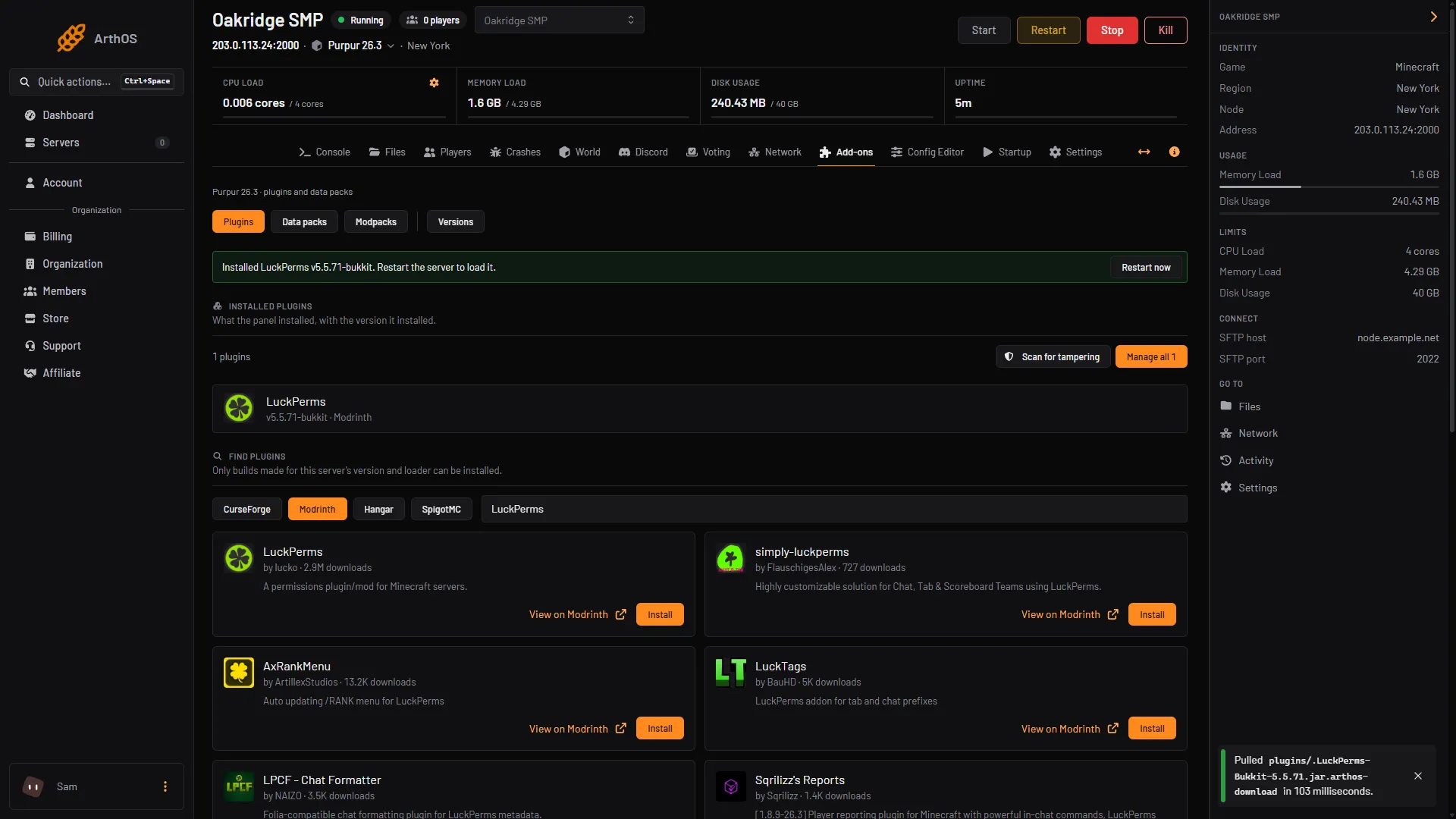Open external link icon on simply-luckperms card
Image resolution: width=1456 pixels, height=819 pixels.
click(x=1113, y=614)
